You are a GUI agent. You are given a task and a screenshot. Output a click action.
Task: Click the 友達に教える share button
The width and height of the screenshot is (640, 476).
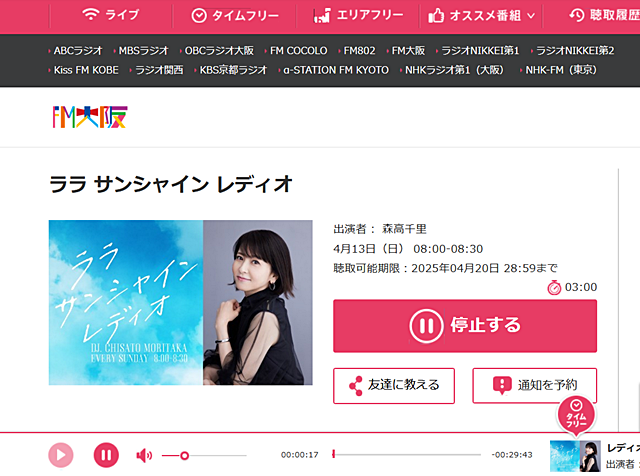point(394,385)
